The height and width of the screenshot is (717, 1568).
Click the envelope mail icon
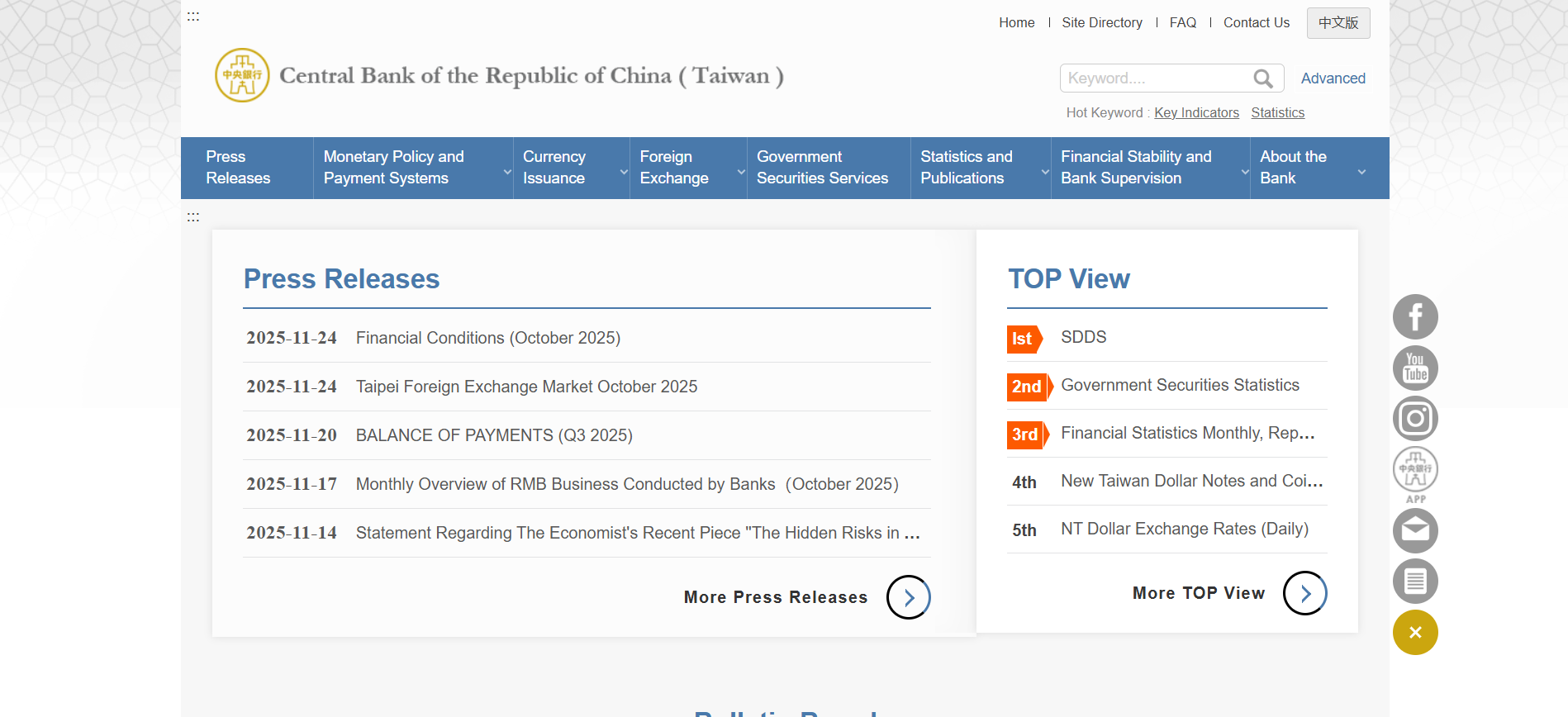[x=1415, y=530]
